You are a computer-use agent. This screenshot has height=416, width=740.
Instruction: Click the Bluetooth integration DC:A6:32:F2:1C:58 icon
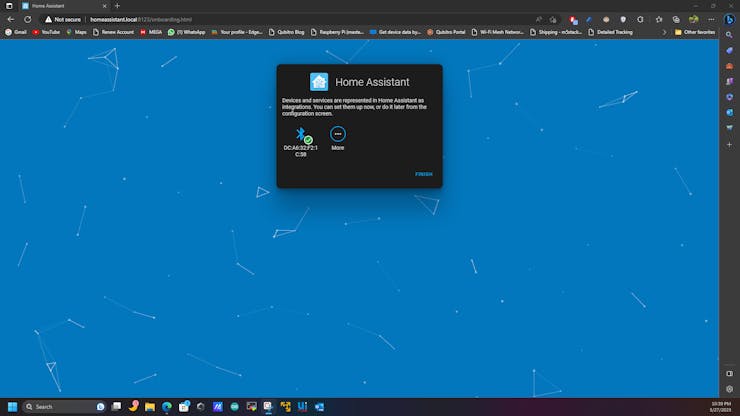click(x=303, y=136)
